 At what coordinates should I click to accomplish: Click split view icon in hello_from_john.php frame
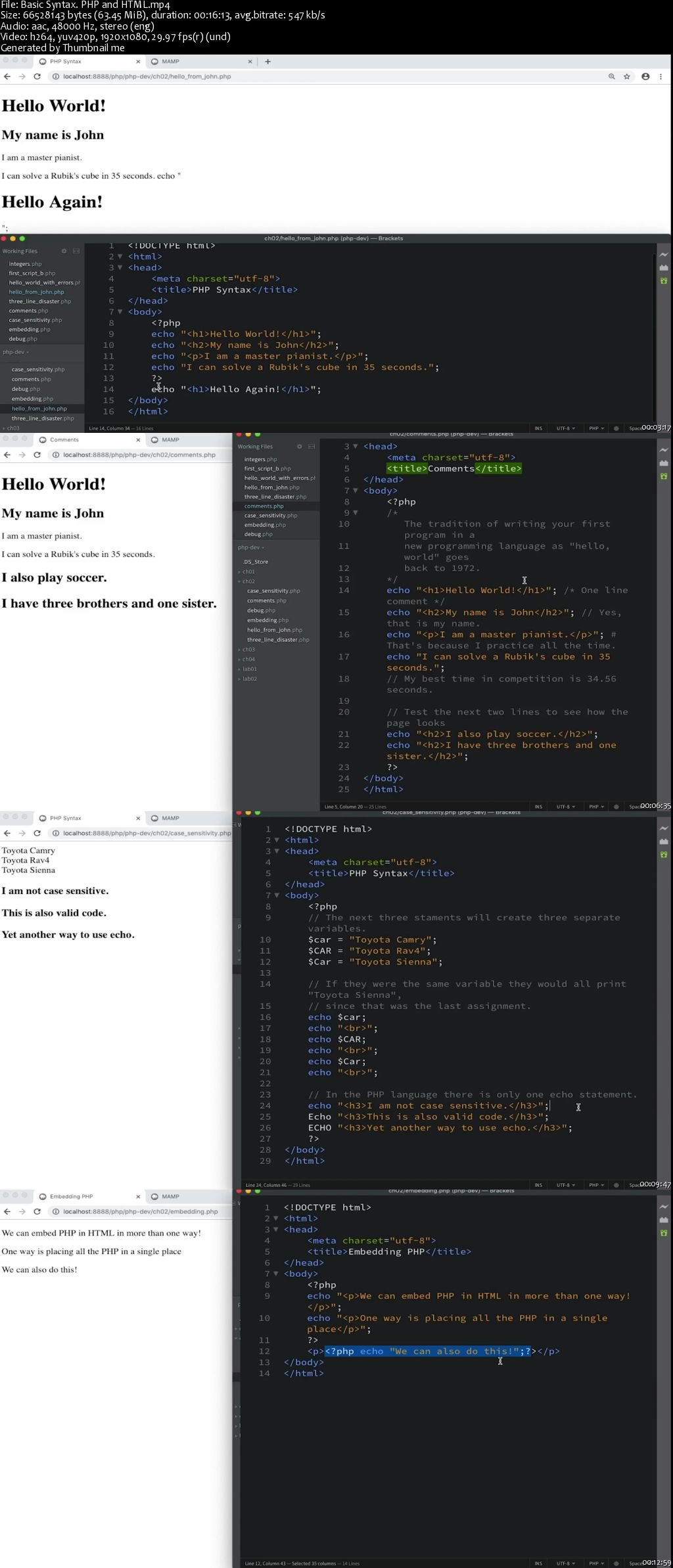coord(76,251)
